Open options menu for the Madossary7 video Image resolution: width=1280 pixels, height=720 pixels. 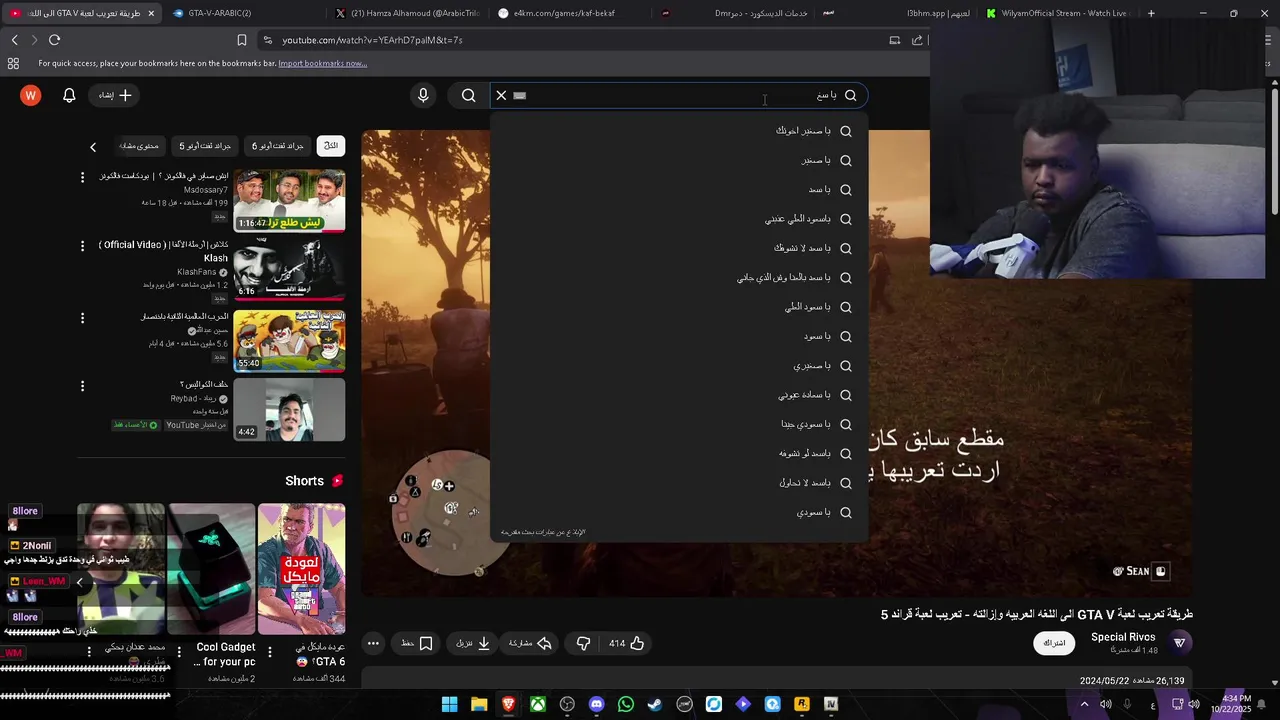tap(82, 177)
